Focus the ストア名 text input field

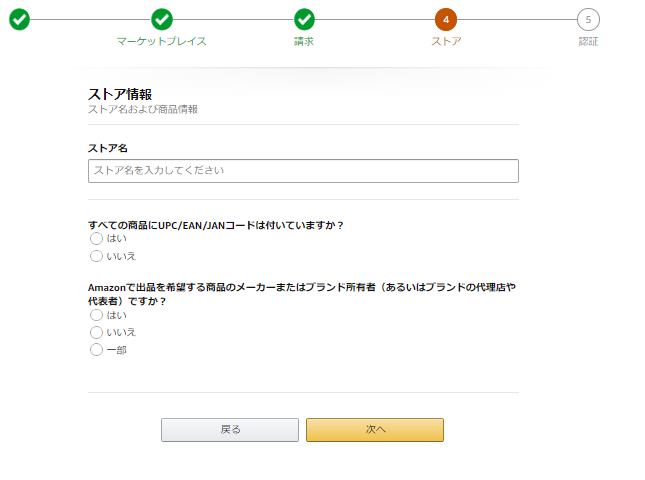click(303, 171)
